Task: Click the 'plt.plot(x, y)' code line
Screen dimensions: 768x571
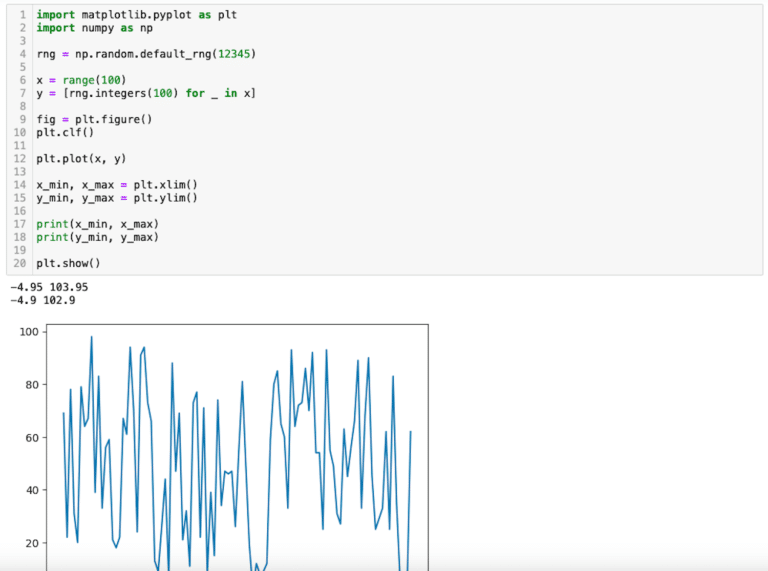Action: pyautogui.click(x=81, y=158)
